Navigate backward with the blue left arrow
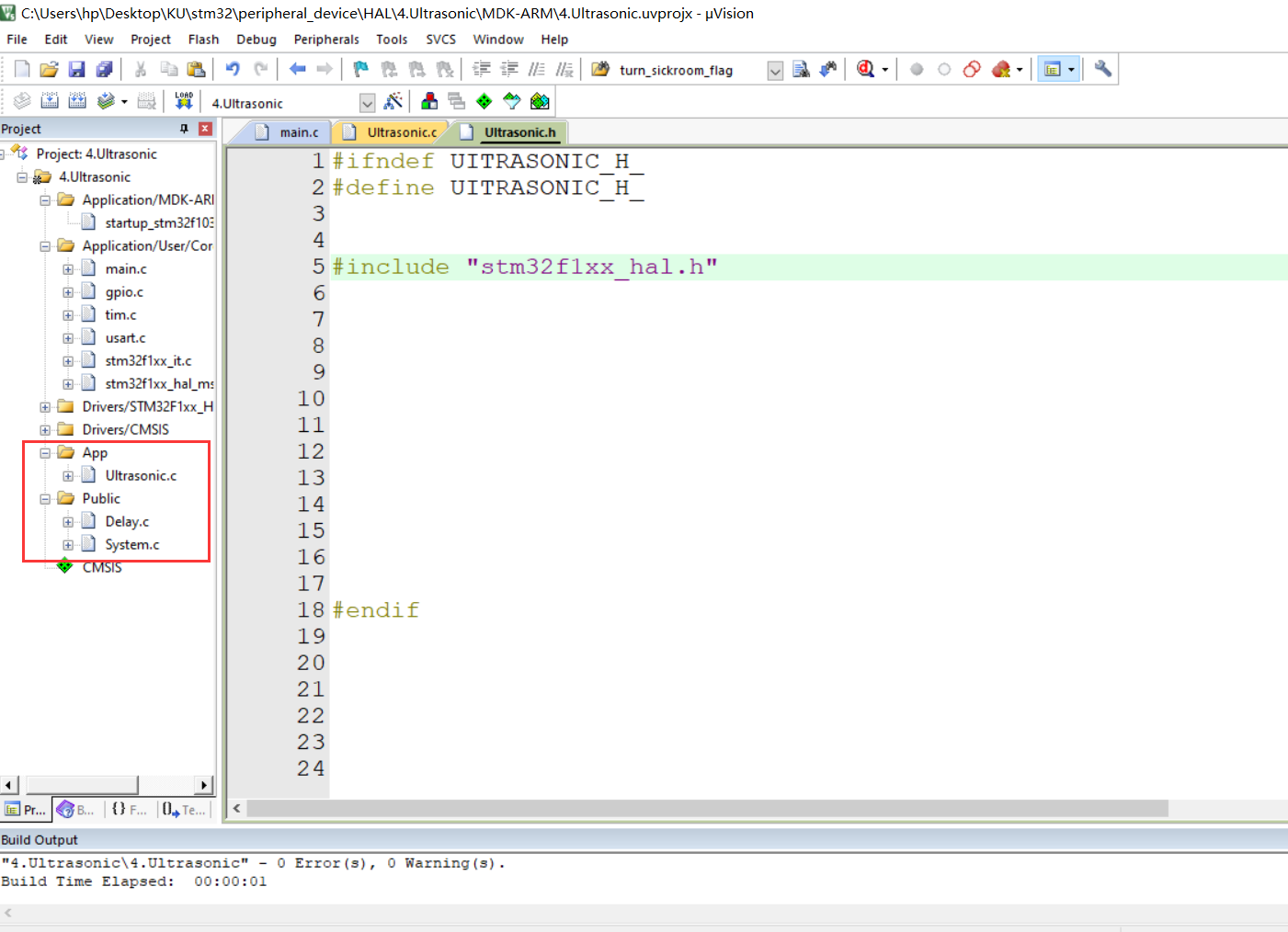This screenshot has width=1288, height=932. click(x=297, y=69)
